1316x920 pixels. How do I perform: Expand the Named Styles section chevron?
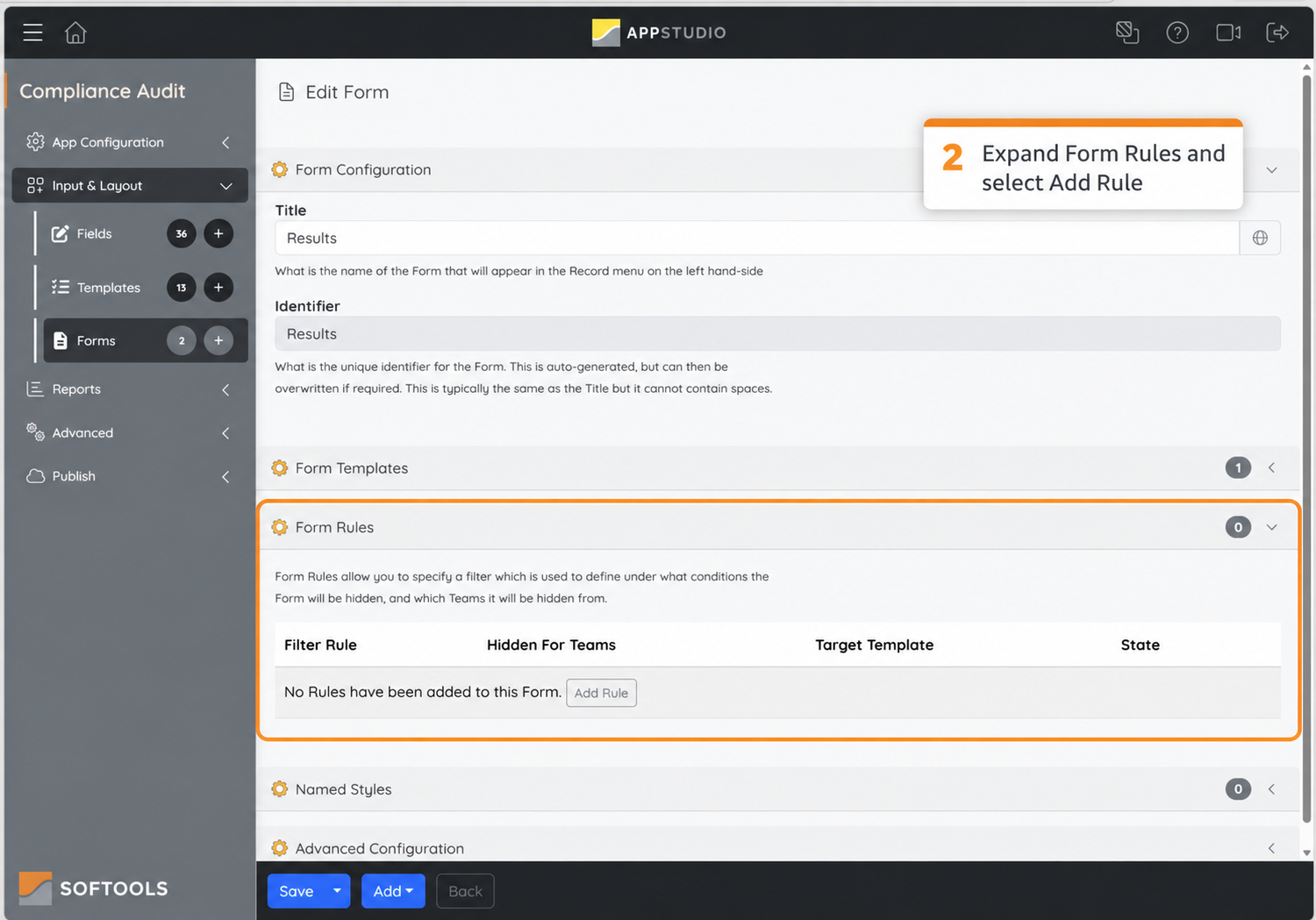(x=1271, y=788)
